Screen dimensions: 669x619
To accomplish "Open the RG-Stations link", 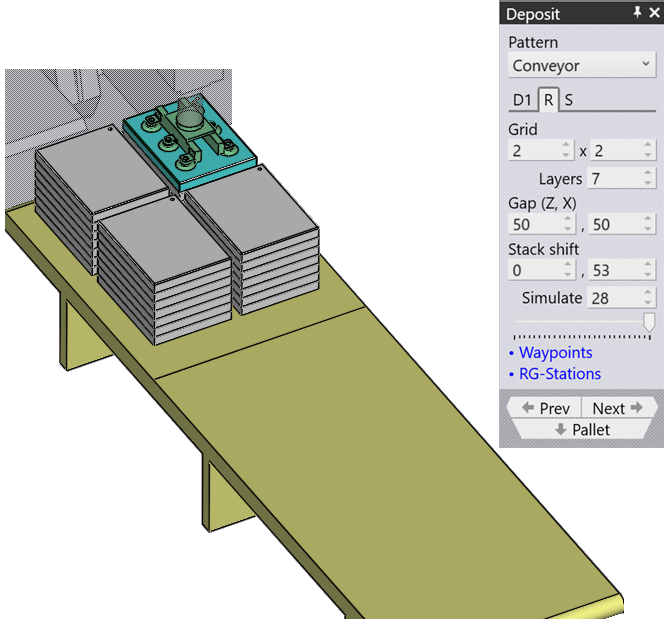I will pyautogui.click(x=560, y=374).
